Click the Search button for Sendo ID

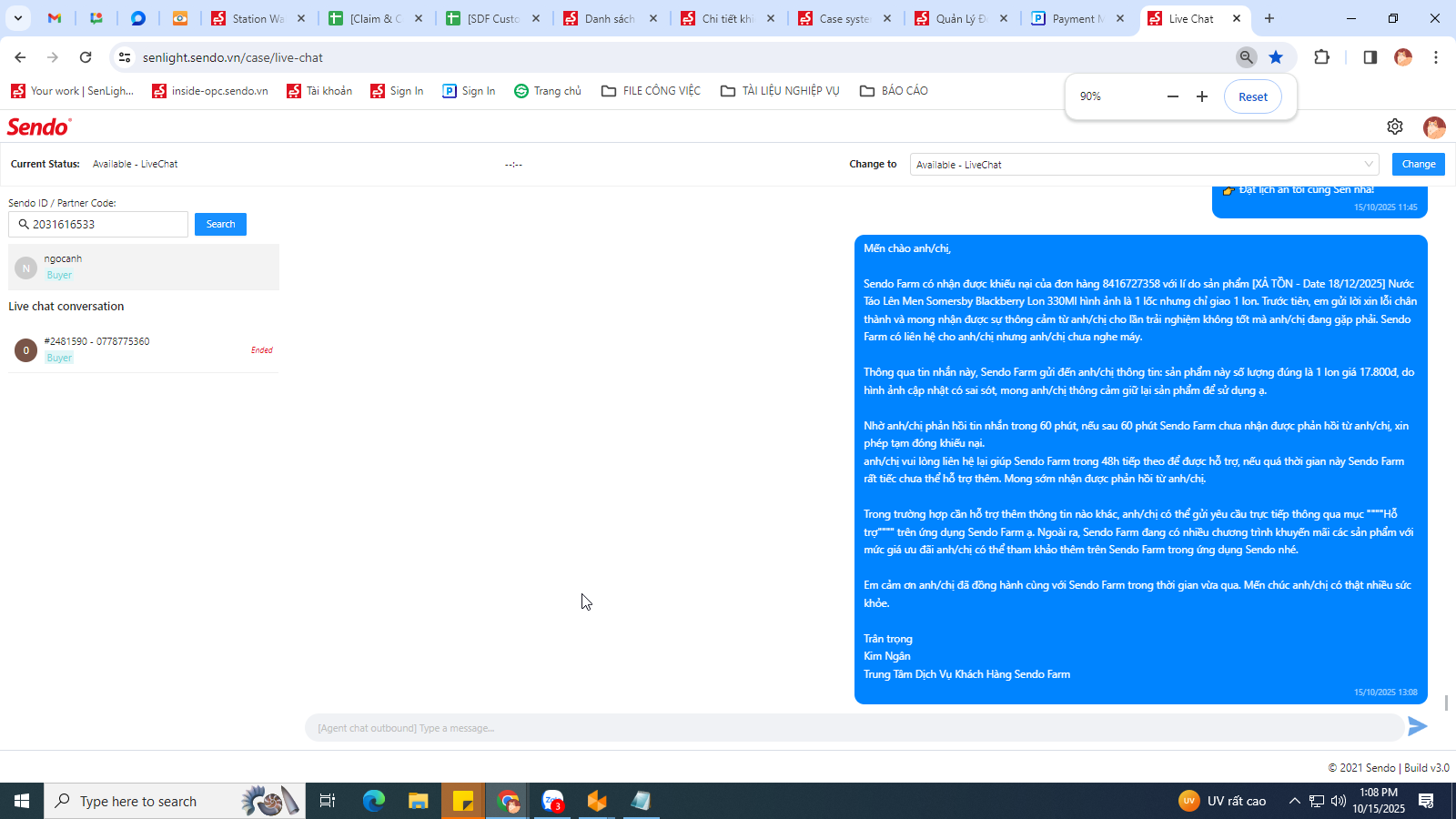pos(220,224)
